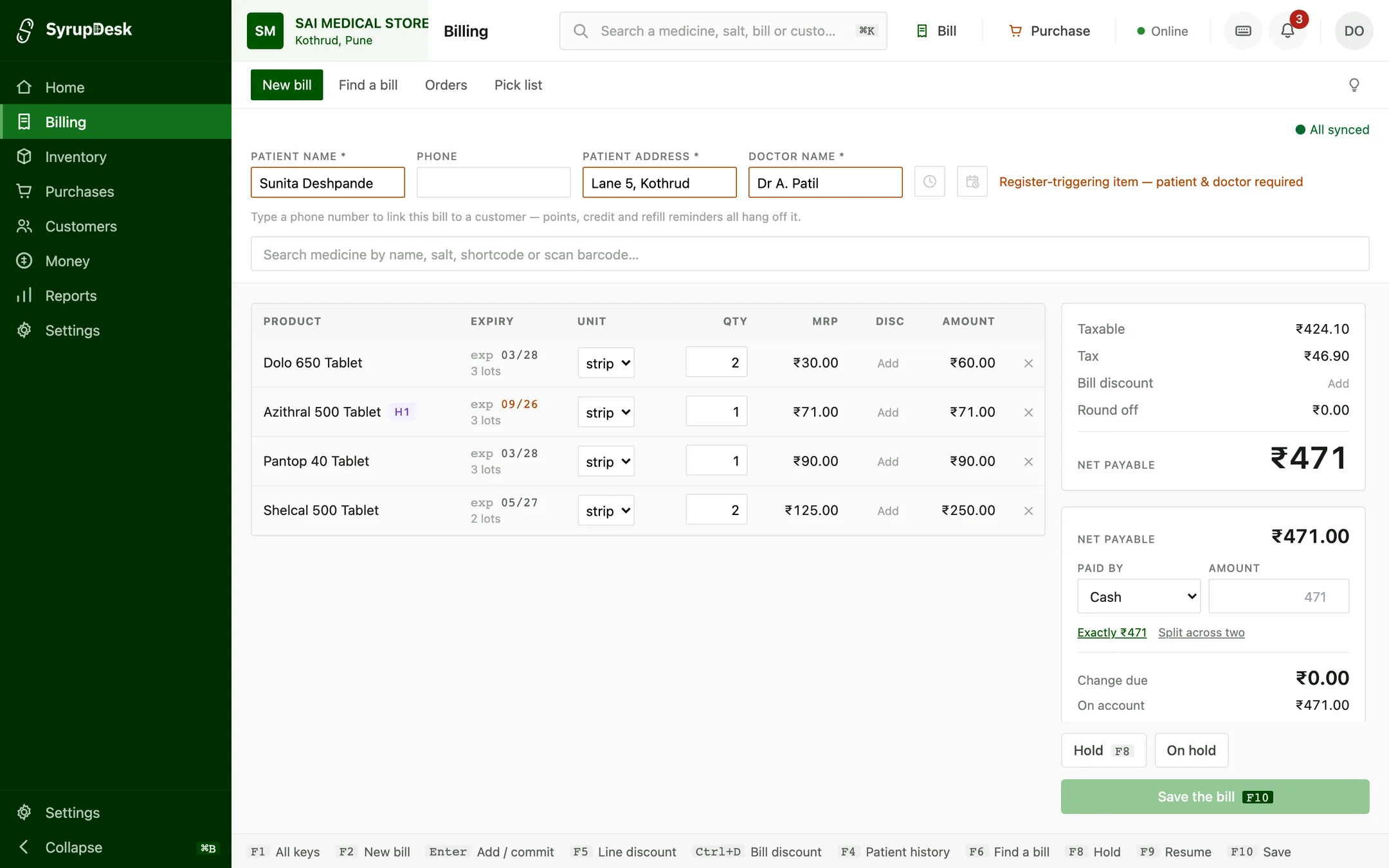Click the SM store badge
The width and height of the screenshot is (1389, 868).
pos(265,31)
